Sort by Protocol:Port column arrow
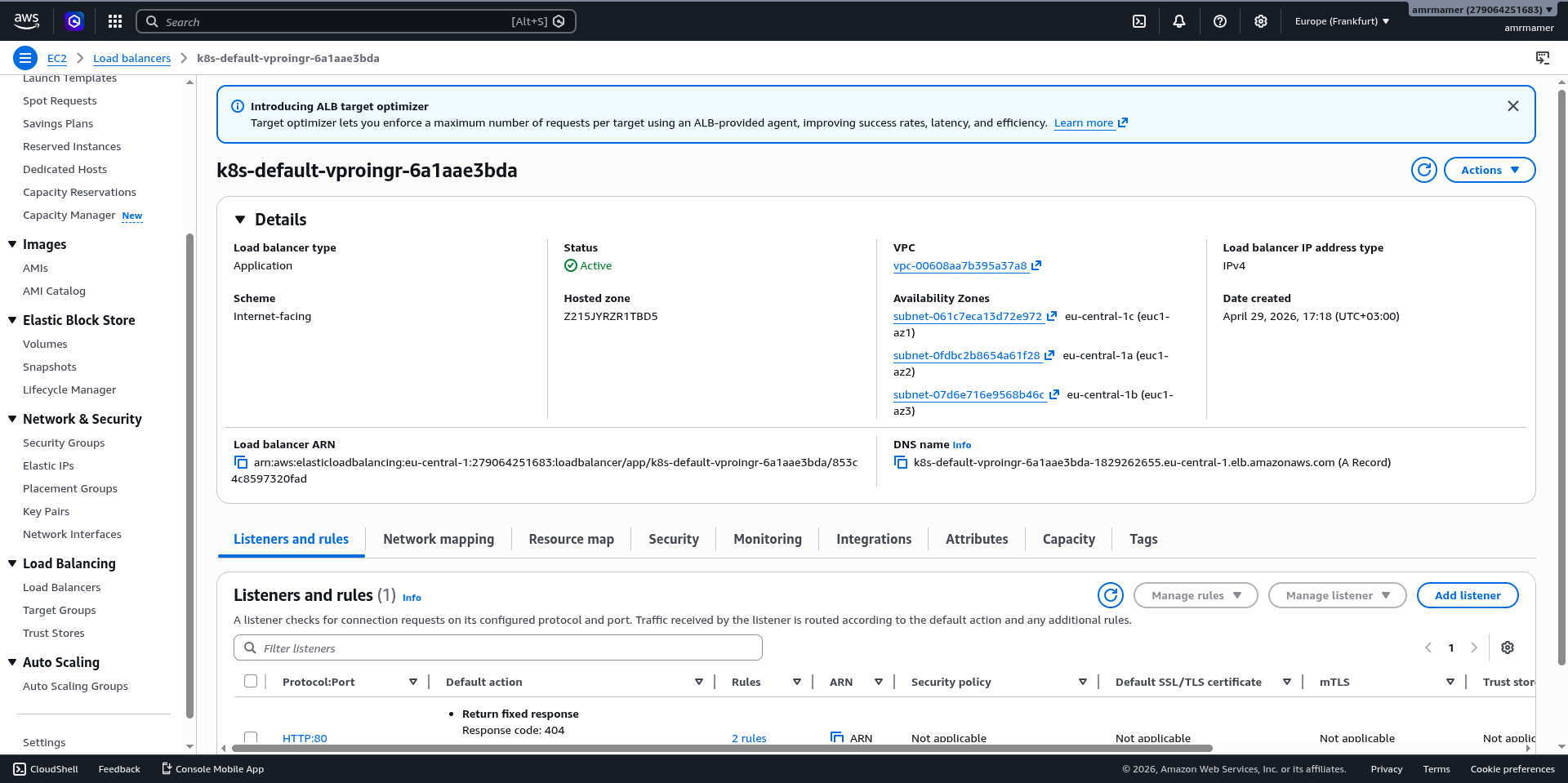This screenshot has width=1568, height=783. 413,682
